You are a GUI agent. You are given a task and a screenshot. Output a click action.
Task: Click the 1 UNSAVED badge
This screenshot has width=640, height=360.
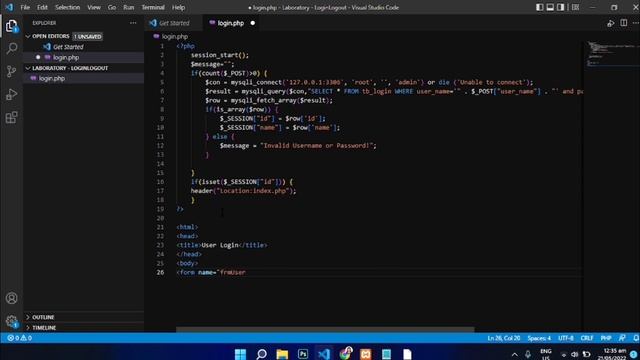click(88, 37)
